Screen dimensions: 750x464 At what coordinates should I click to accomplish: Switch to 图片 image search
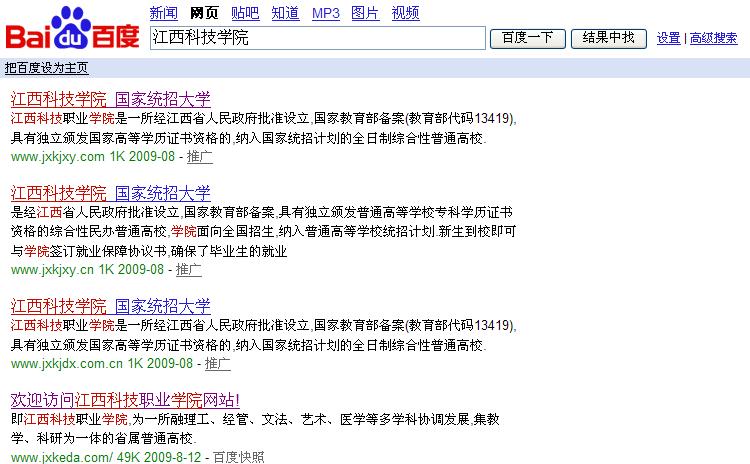pos(366,13)
